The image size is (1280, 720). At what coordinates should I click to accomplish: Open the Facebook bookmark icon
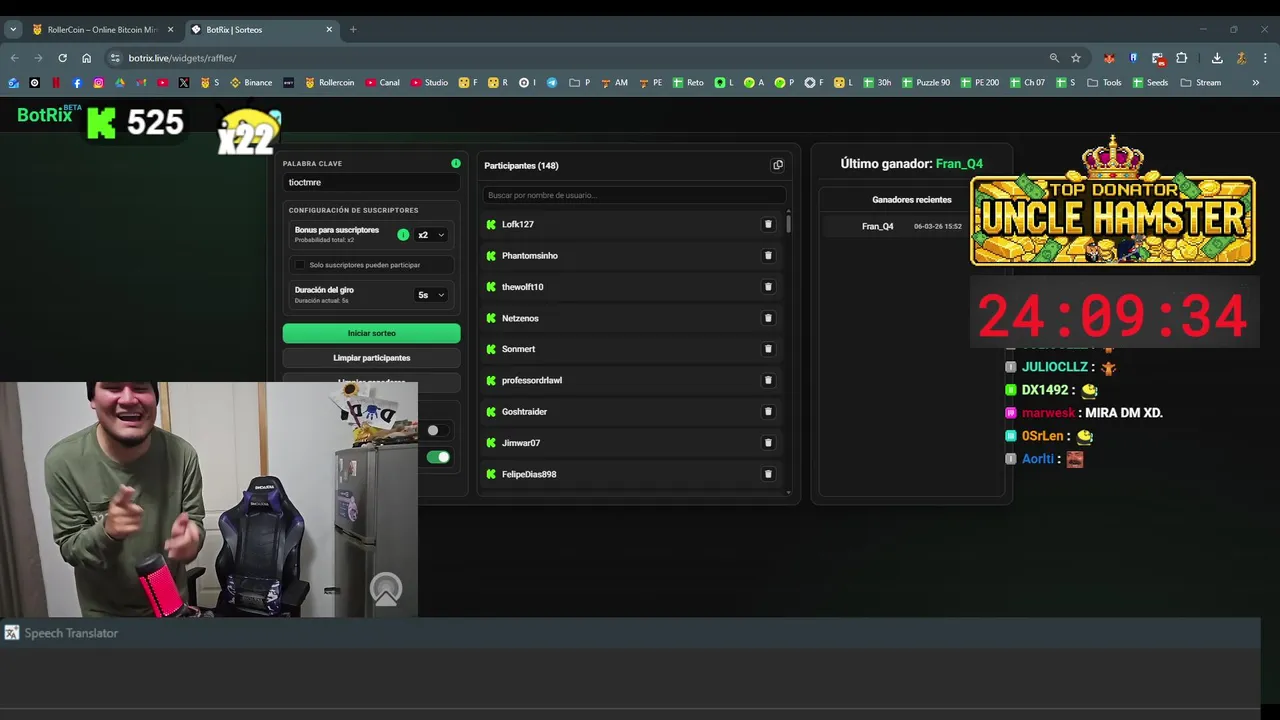tap(77, 83)
